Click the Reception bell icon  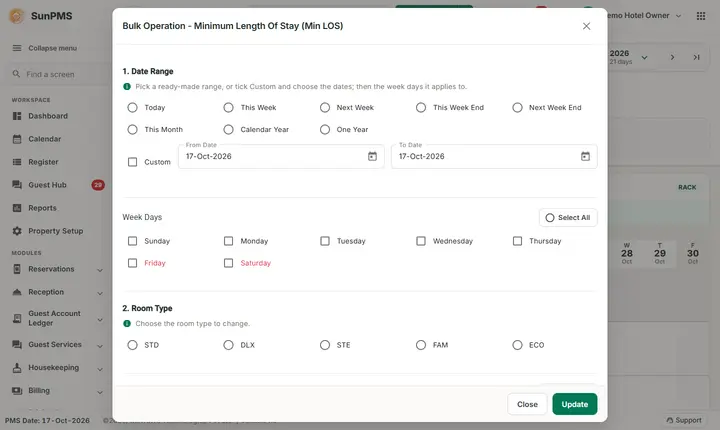click(17, 292)
